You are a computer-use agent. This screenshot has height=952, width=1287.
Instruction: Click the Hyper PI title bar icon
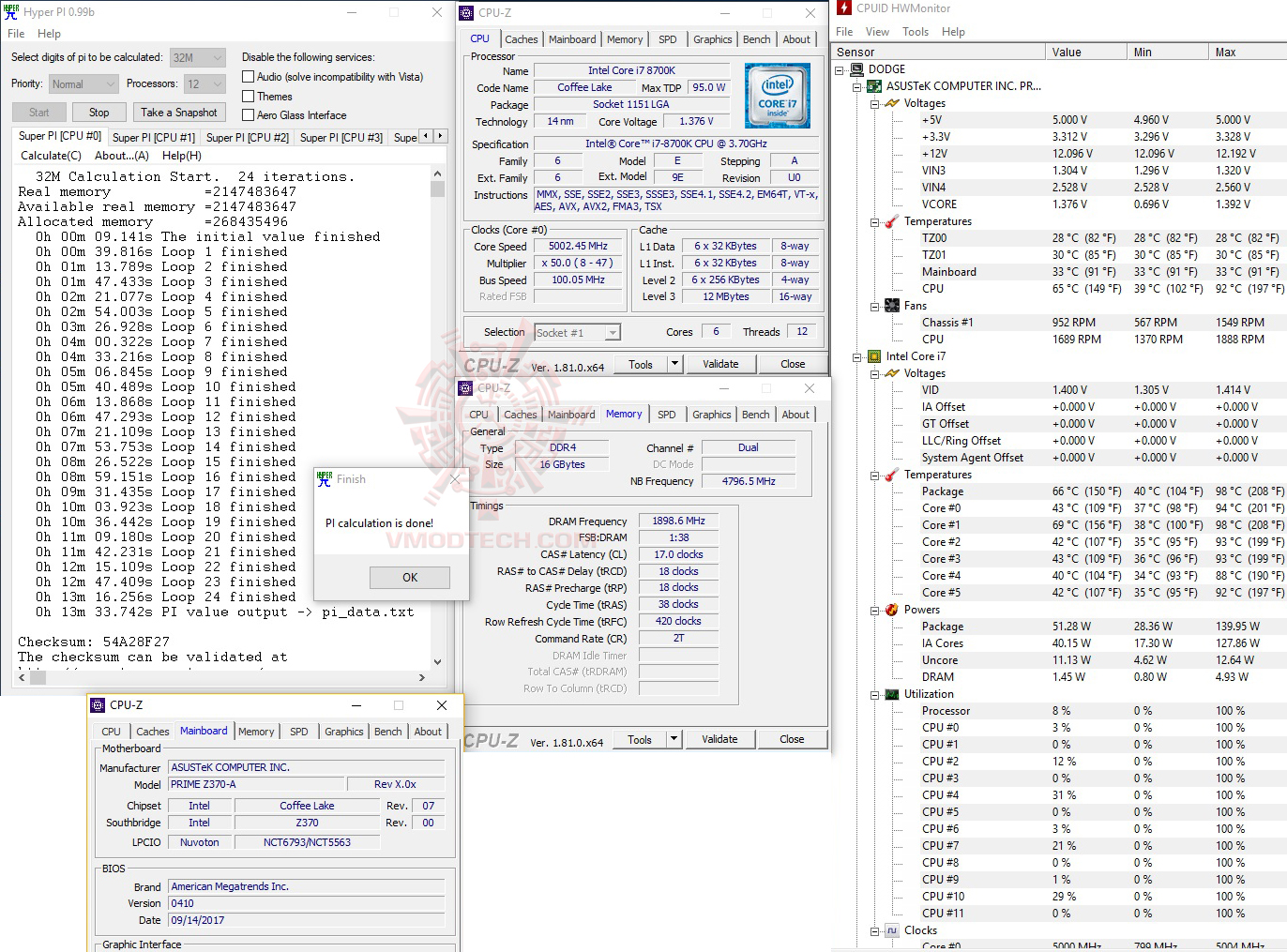9,11
